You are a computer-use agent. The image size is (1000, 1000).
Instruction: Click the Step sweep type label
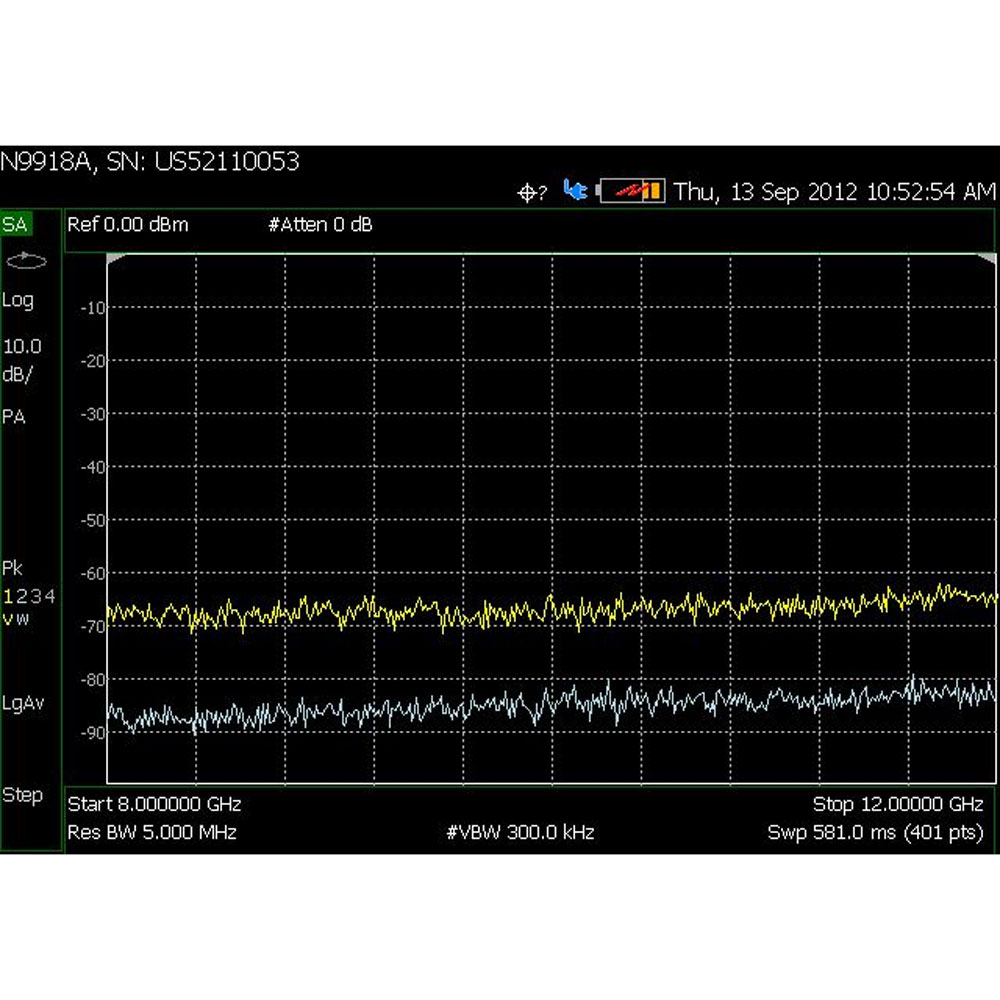pyautogui.click(x=22, y=795)
